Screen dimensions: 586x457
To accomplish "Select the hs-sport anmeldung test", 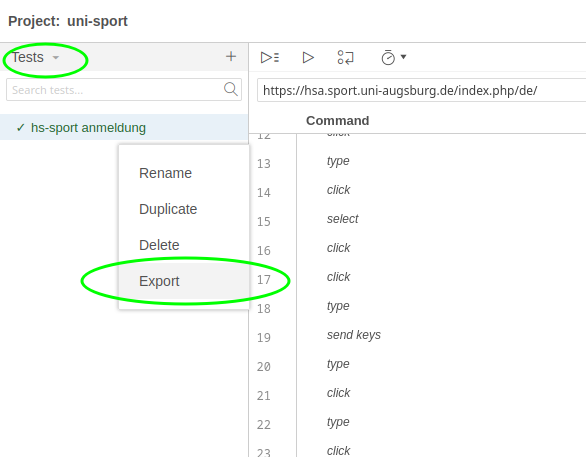I will [124, 127].
